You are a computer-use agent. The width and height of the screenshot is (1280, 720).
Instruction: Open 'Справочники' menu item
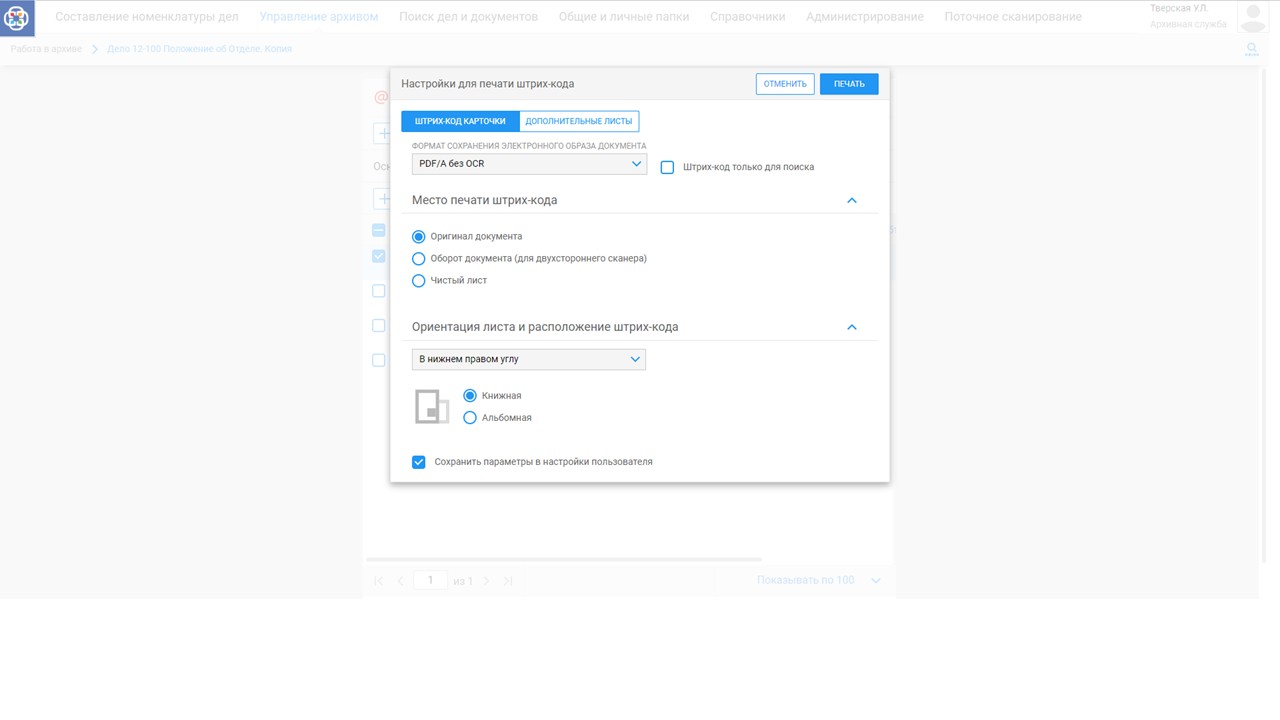tap(747, 17)
